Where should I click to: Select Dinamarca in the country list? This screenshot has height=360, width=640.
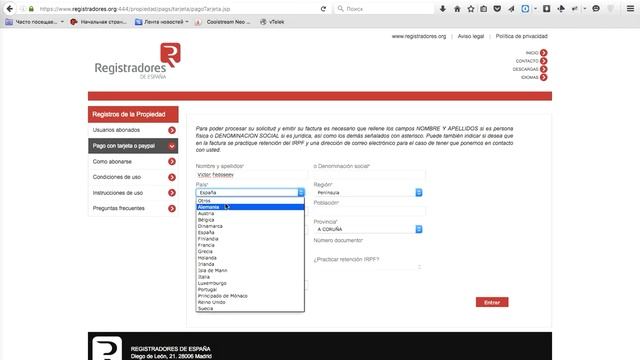250,226
